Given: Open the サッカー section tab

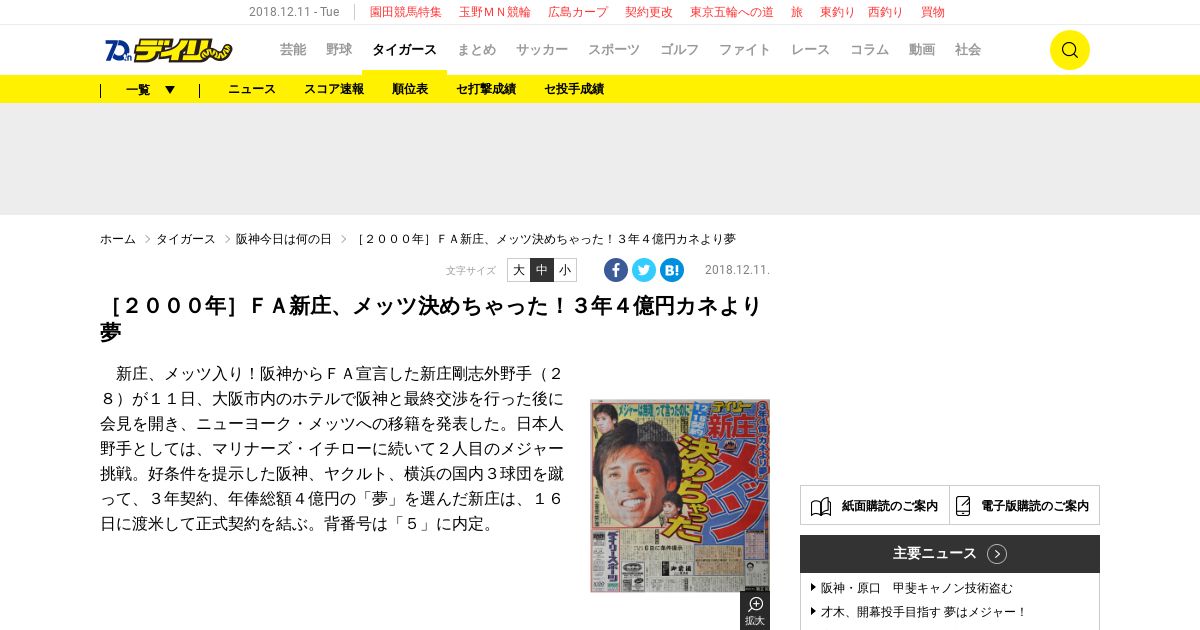Looking at the screenshot, I should 542,50.
